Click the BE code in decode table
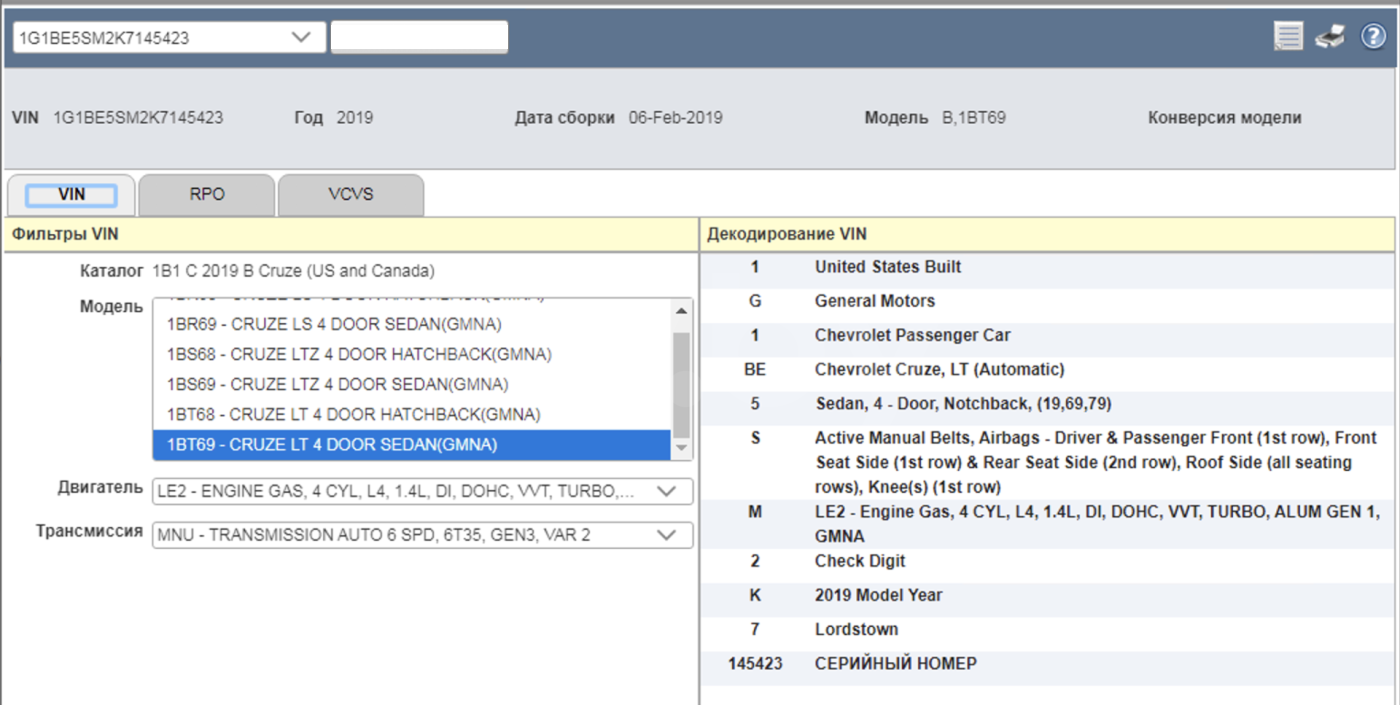The image size is (1400, 705). 755,370
